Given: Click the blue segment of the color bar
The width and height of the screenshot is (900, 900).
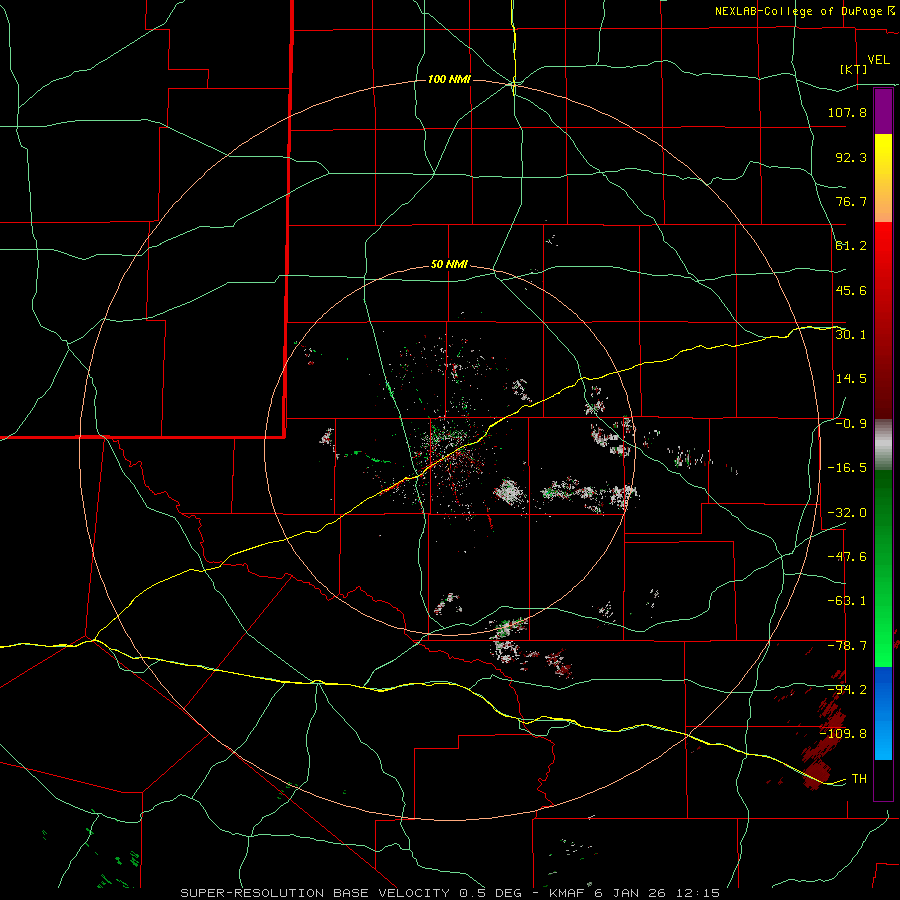Looking at the screenshot, I should [x=883, y=713].
